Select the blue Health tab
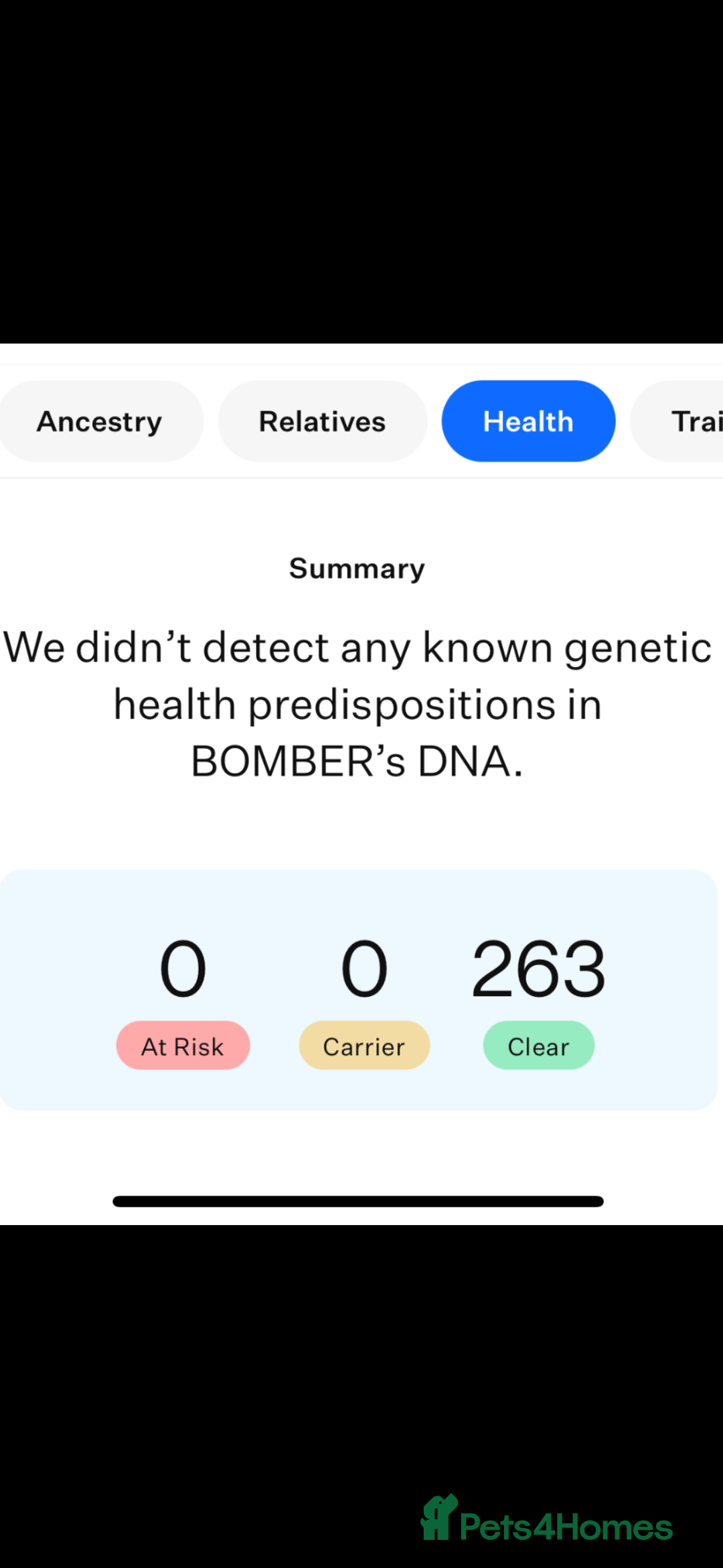The width and height of the screenshot is (723, 1568). 528,421
